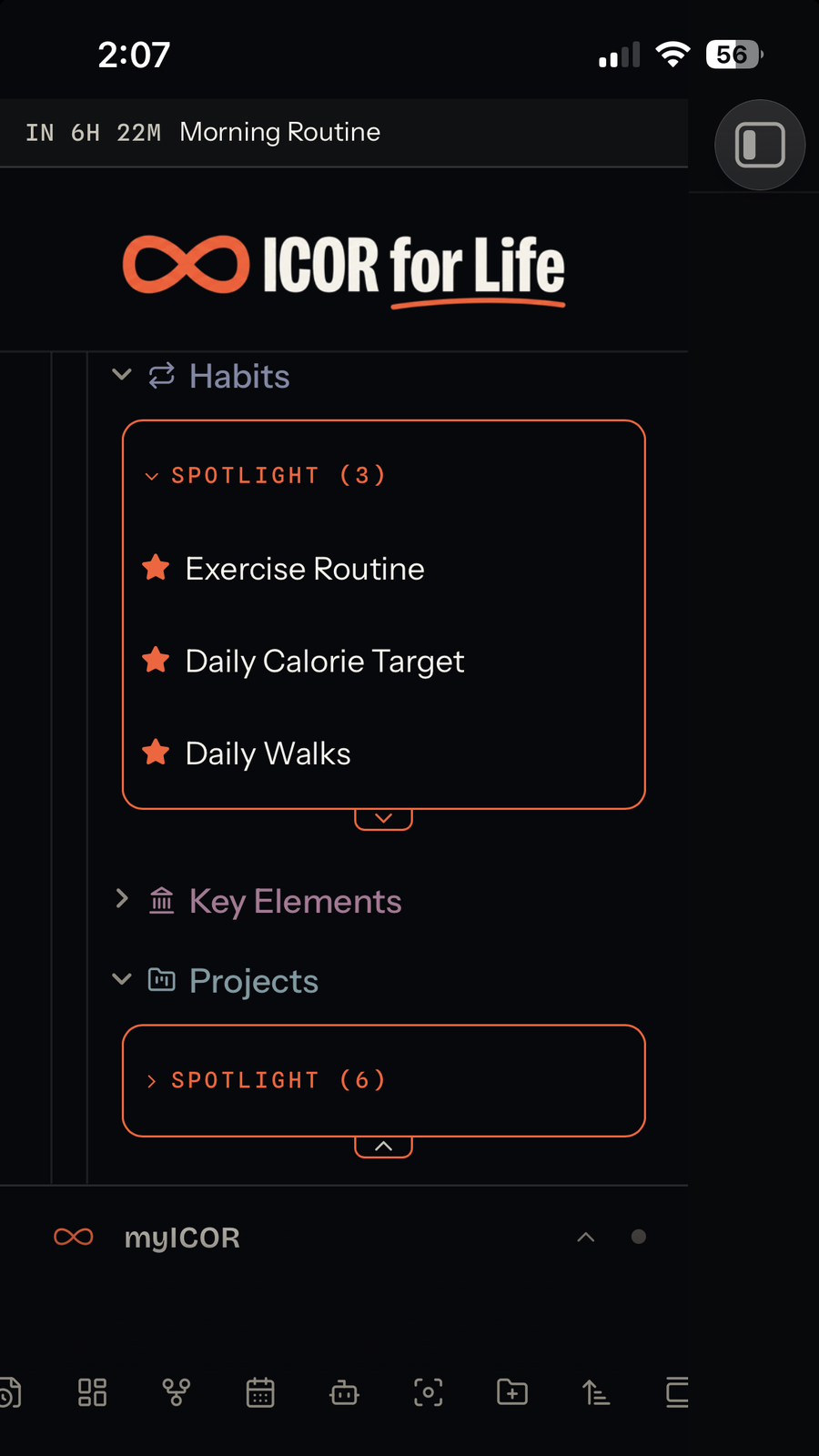The image size is (819, 1456).
Task: Collapse the Habits SPOTLIGHT (3) group
Action: pyautogui.click(x=266, y=475)
